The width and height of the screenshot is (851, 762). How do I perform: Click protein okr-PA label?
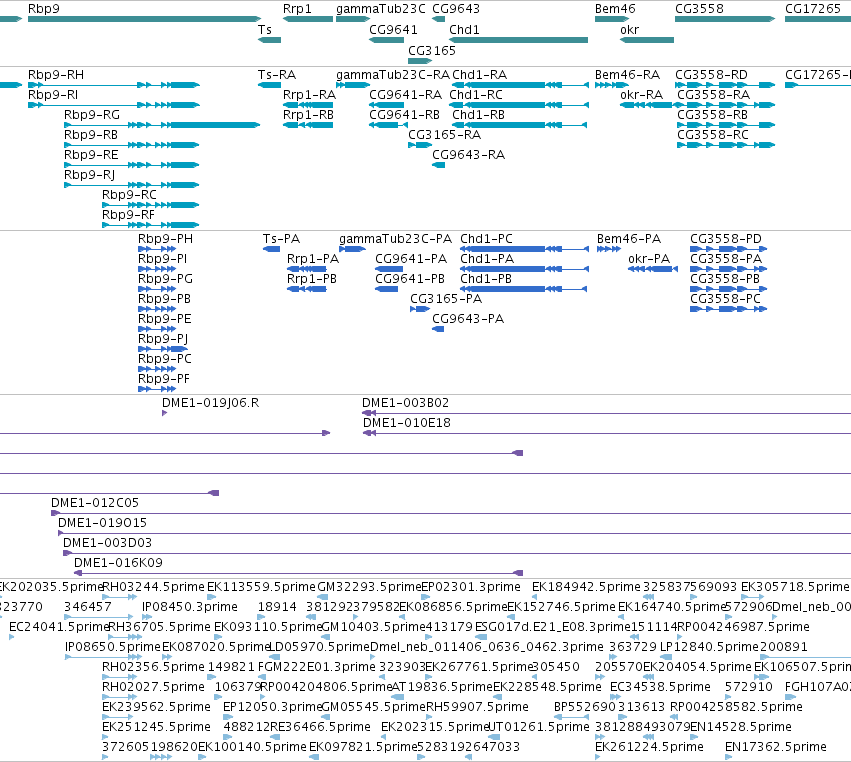coord(649,259)
